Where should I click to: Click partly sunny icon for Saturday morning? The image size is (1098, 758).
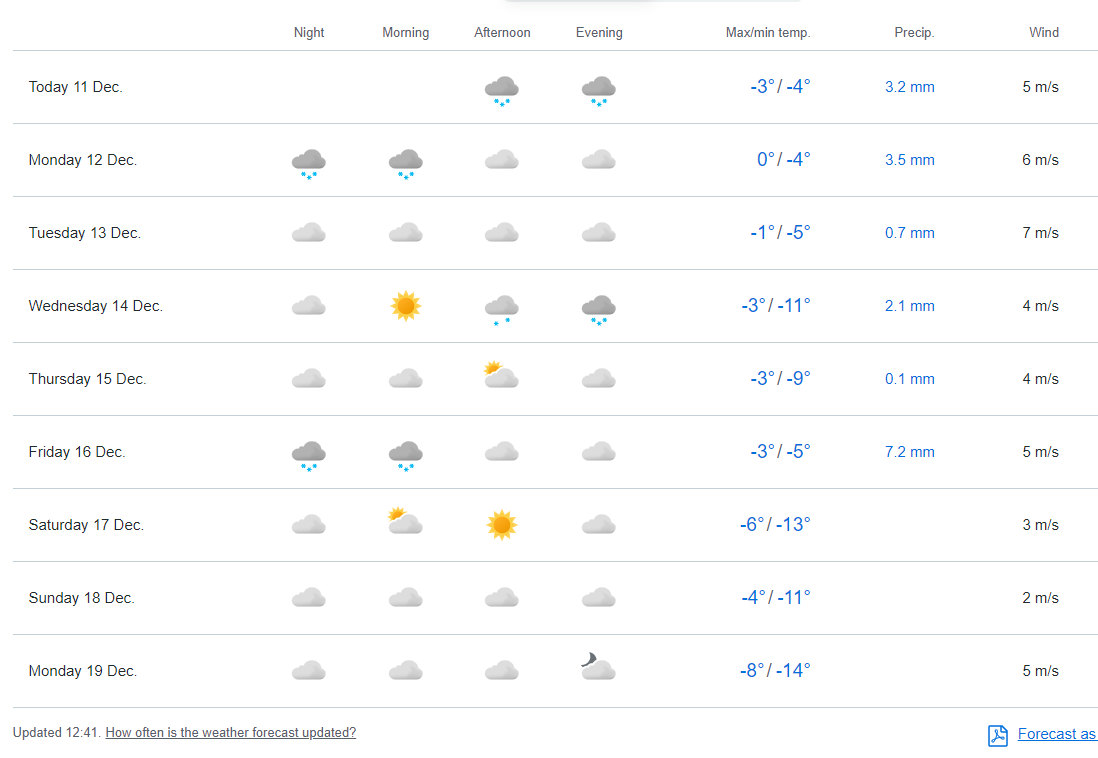pyautogui.click(x=404, y=521)
